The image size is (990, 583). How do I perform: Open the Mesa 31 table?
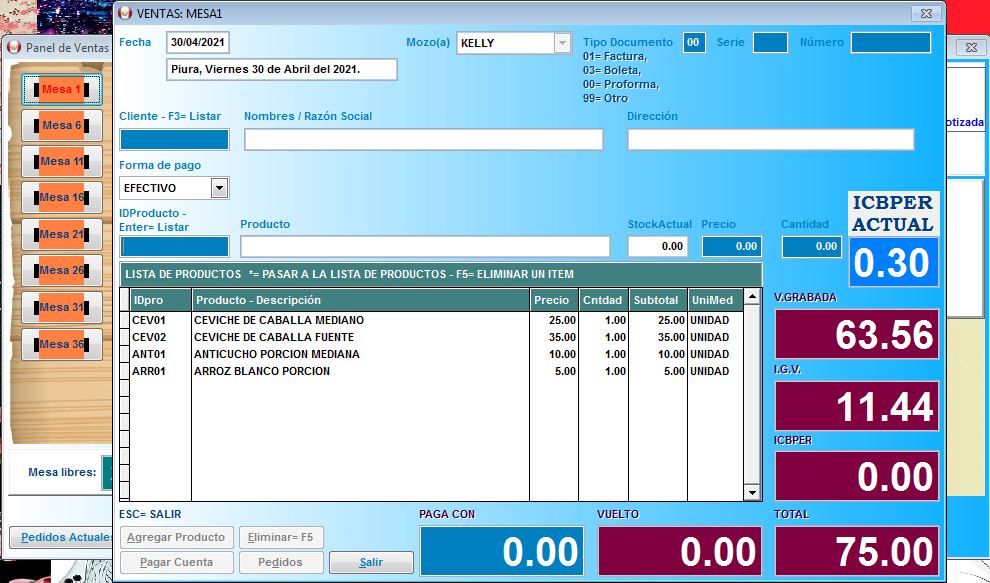pyautogui.click(x=62, y=307)
